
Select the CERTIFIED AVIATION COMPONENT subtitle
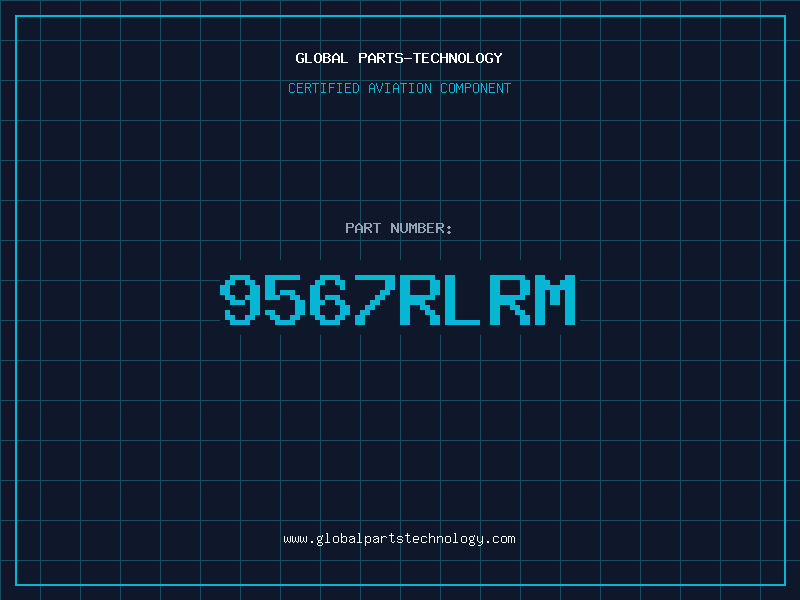pyautogui.click(x=399, y=88)
